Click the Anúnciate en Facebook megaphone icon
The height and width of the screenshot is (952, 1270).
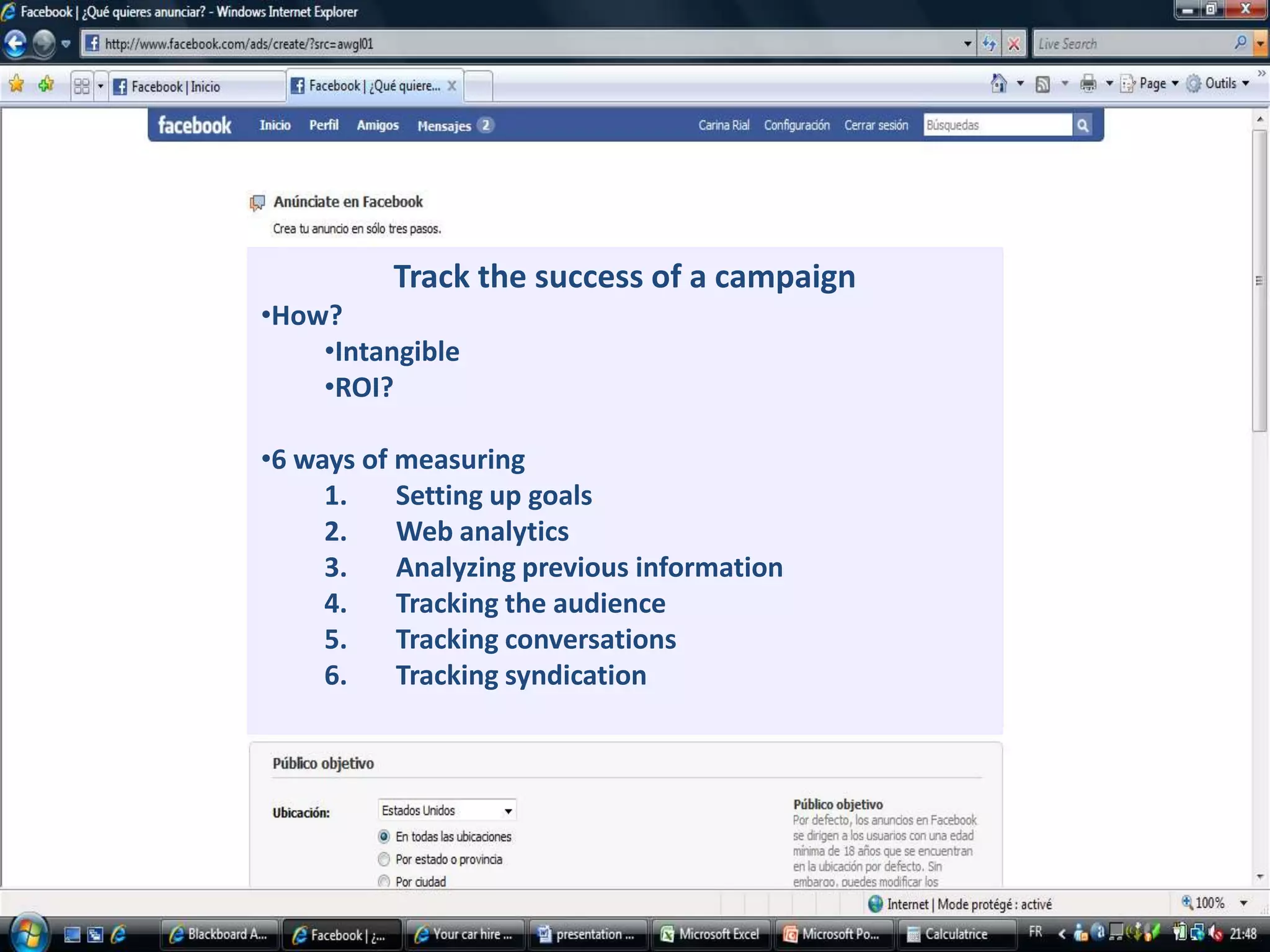click(257, 203)
